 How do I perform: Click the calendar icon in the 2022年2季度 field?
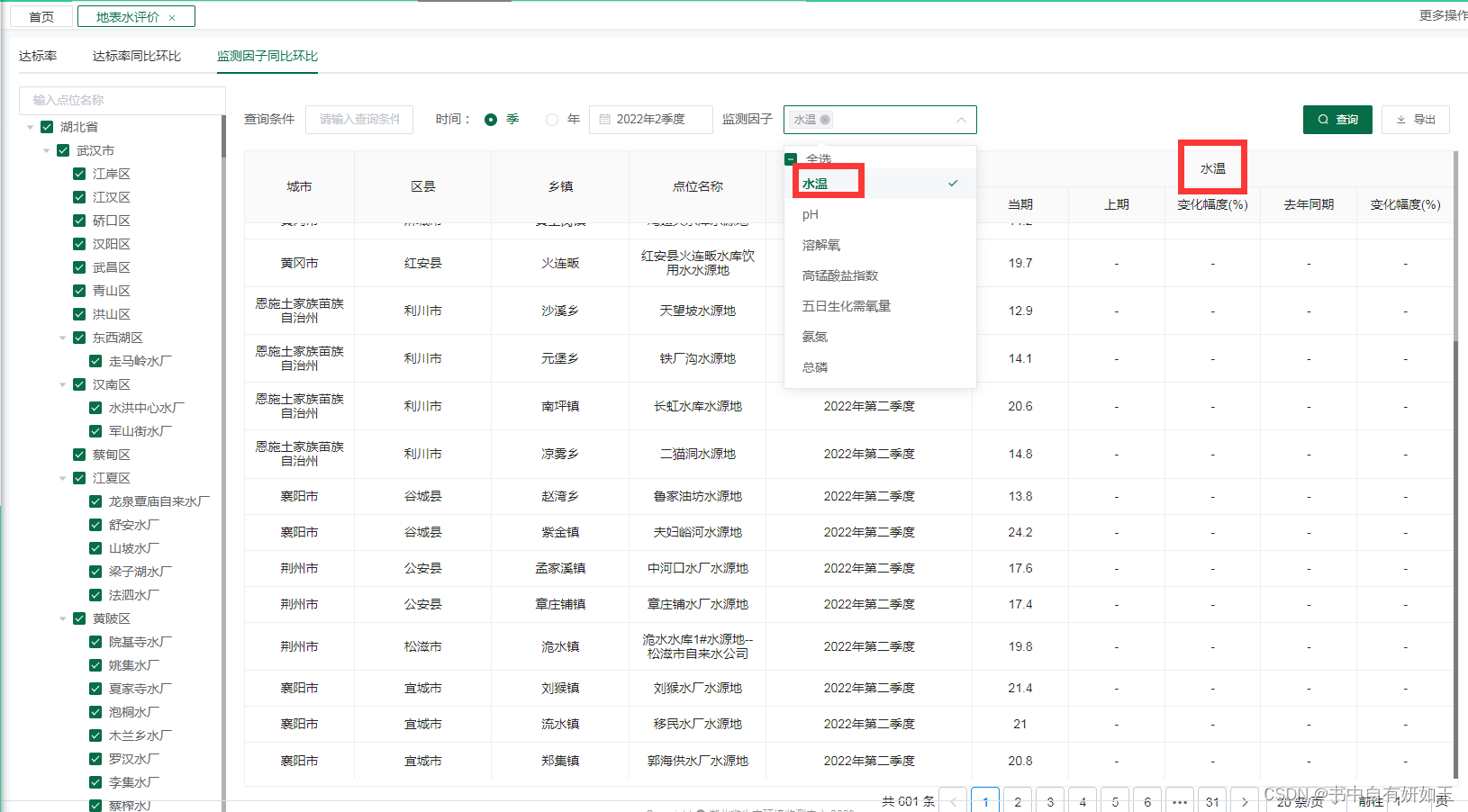click(605, 120)
